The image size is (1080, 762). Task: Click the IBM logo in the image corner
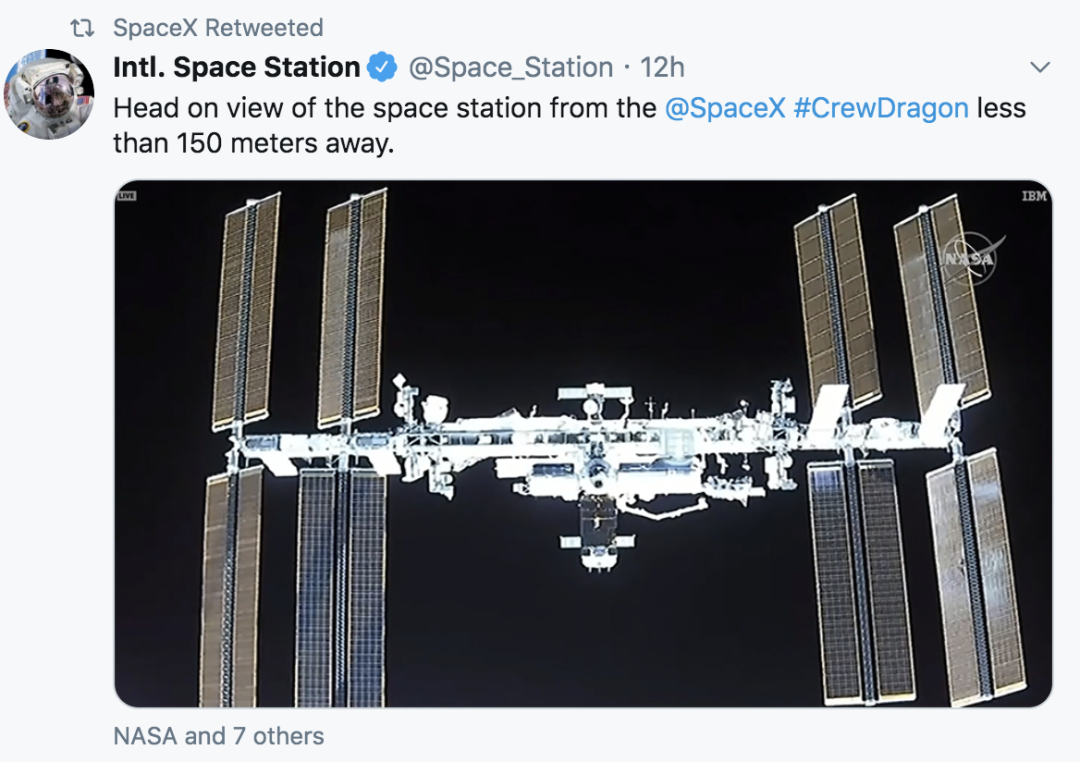tap(1034, 196)
